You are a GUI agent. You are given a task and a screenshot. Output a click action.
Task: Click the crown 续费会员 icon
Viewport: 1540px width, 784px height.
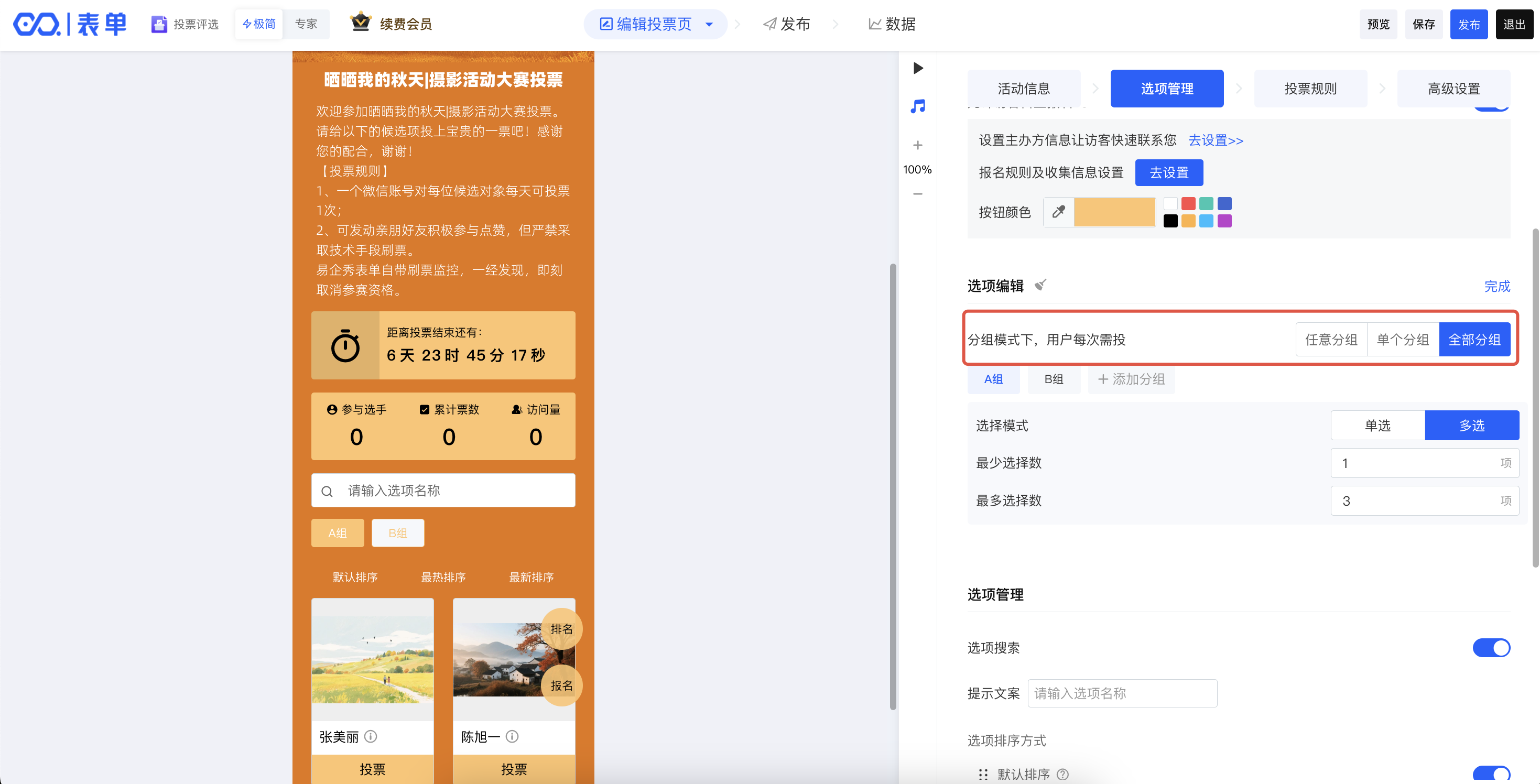tap(361, 22)
